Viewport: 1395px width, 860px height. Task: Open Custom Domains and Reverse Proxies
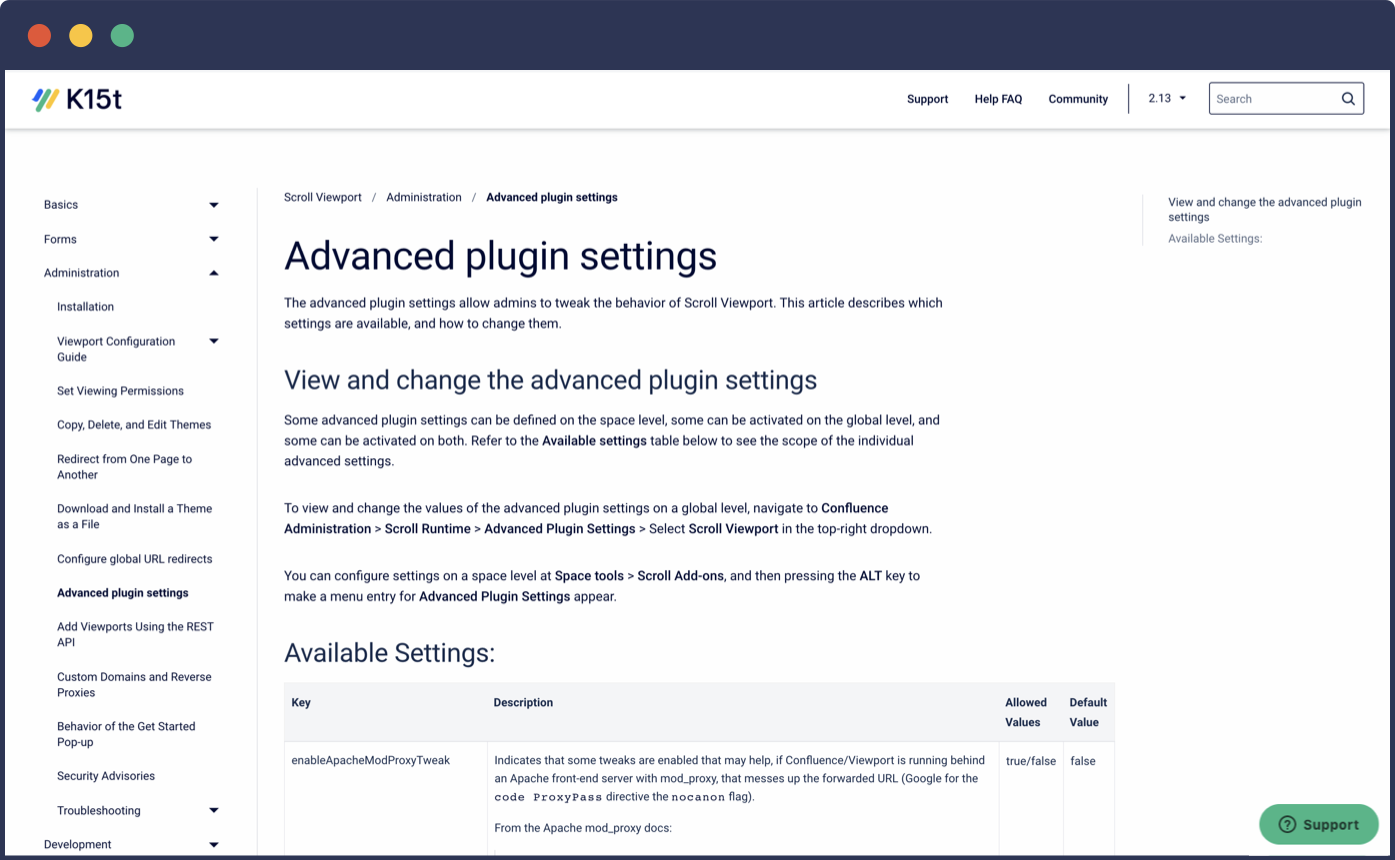point(134,684)
